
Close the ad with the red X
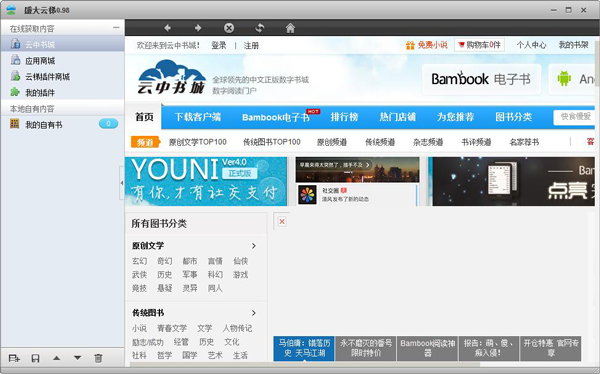(282, 221)
